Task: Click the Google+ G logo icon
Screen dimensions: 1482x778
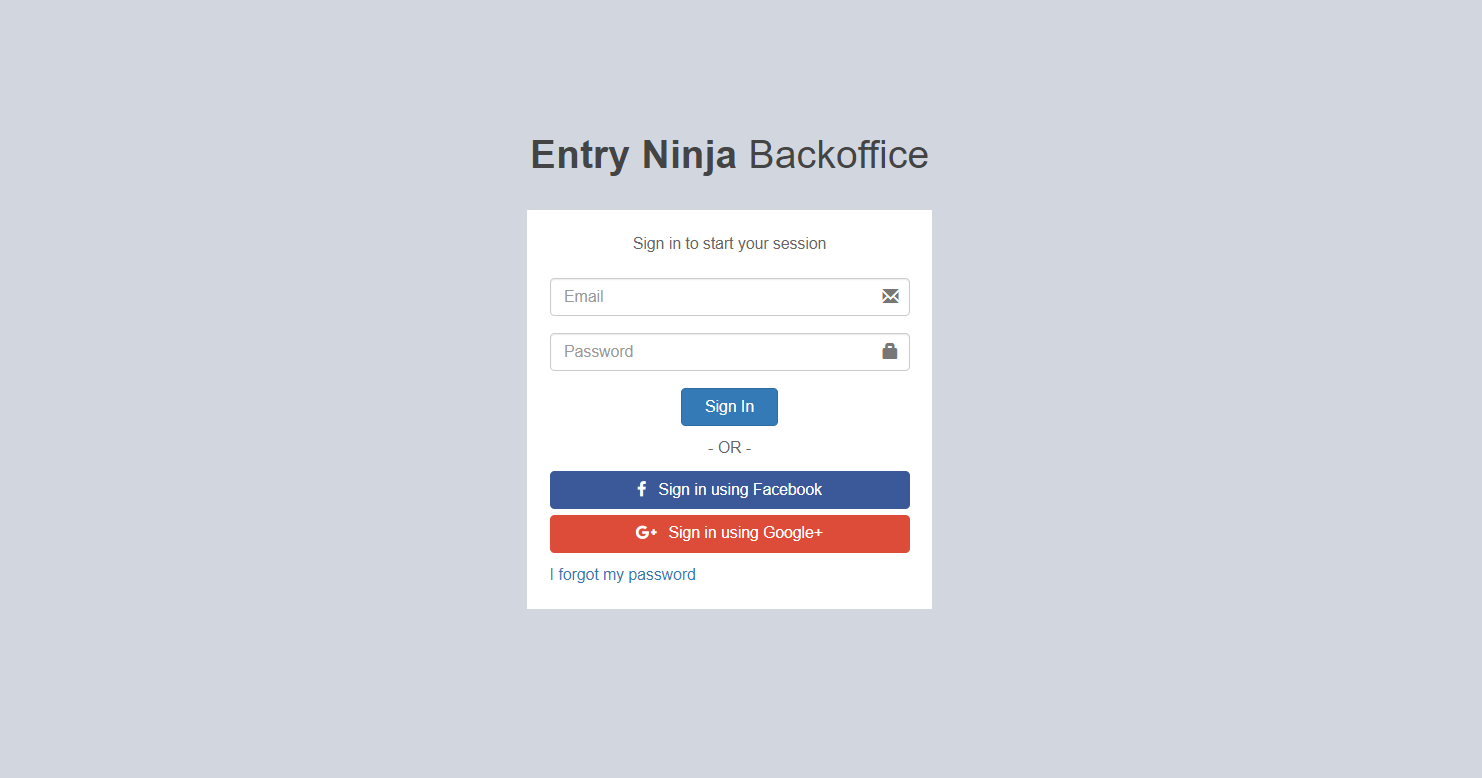Action: point(646,533)
